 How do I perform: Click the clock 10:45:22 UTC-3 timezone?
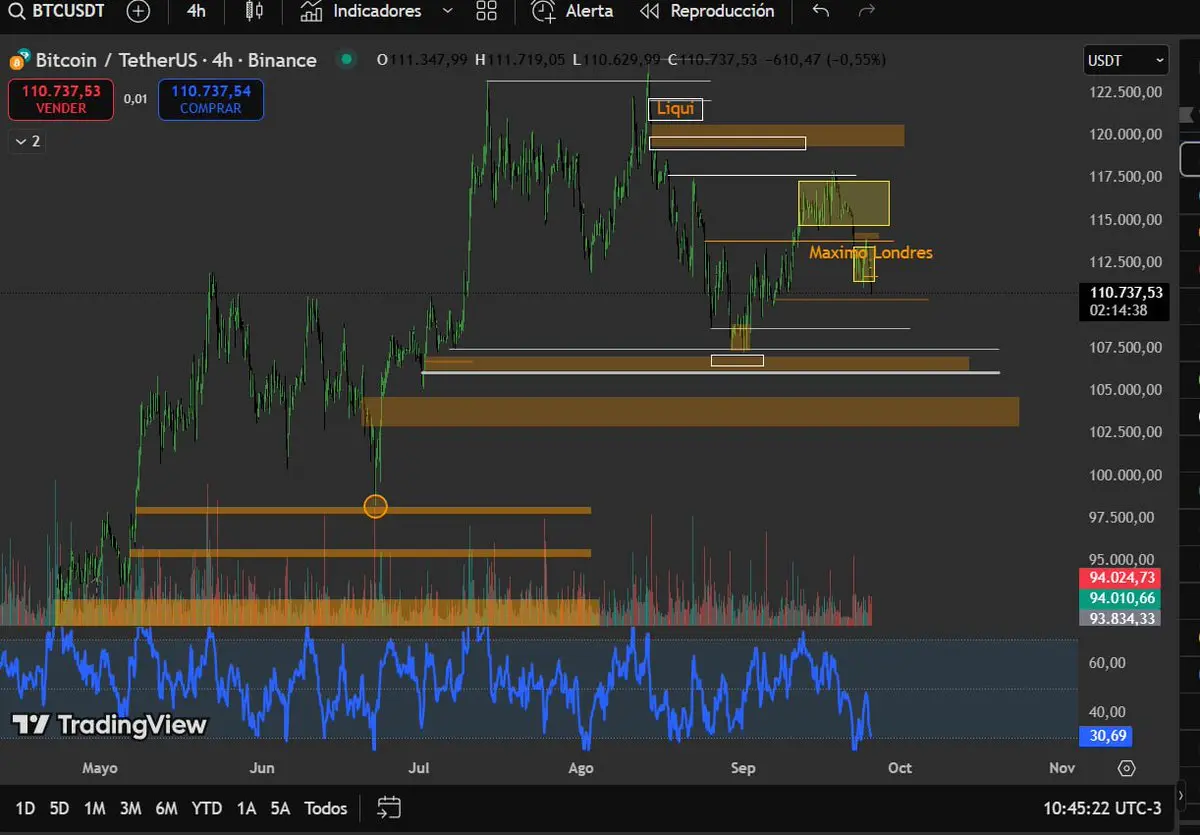point(1102,808)
